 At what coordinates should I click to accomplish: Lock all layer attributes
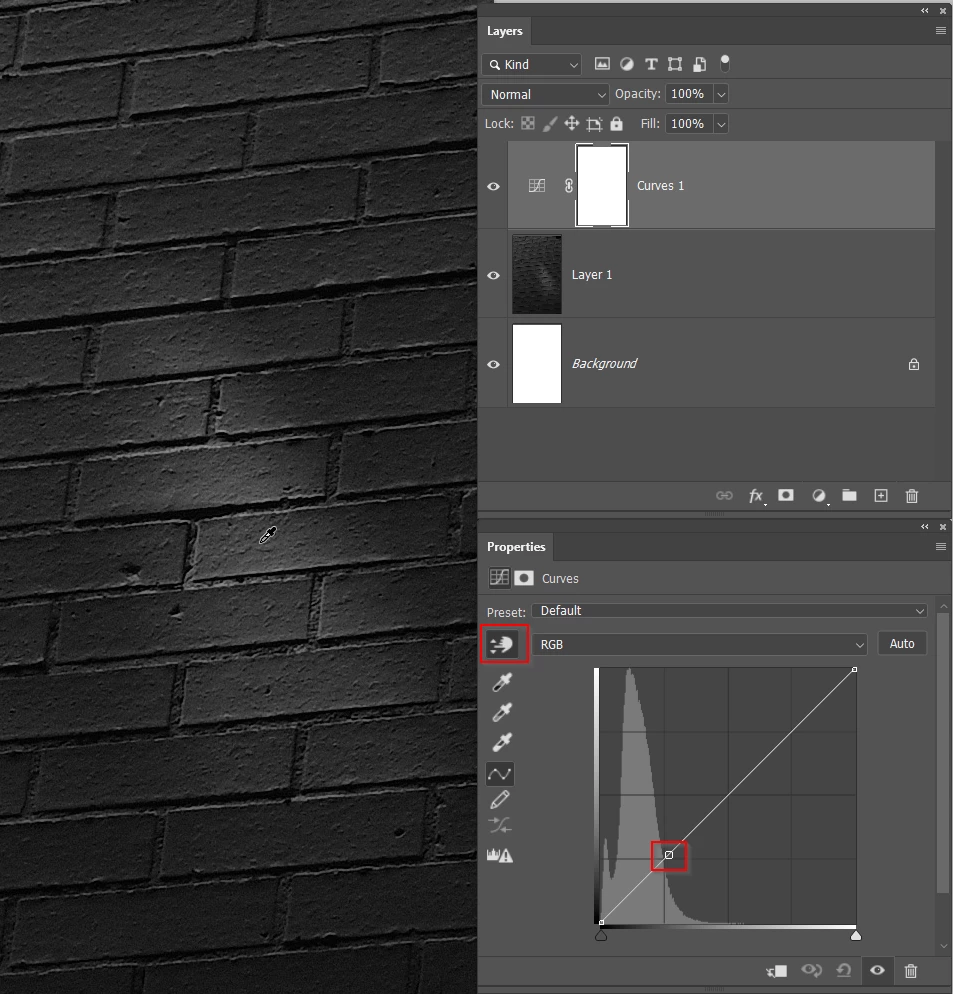tap(616, 123)
